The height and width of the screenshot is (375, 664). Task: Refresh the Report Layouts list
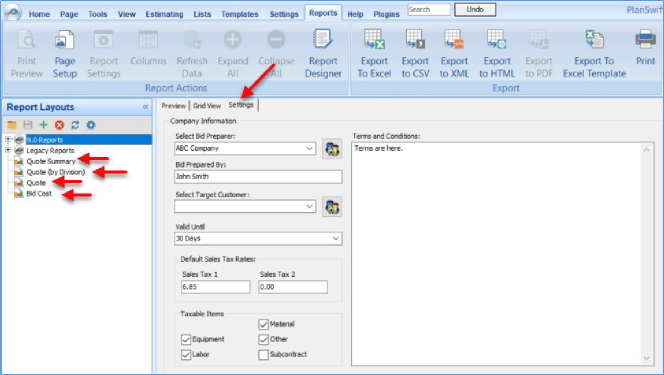click(75, 125)
